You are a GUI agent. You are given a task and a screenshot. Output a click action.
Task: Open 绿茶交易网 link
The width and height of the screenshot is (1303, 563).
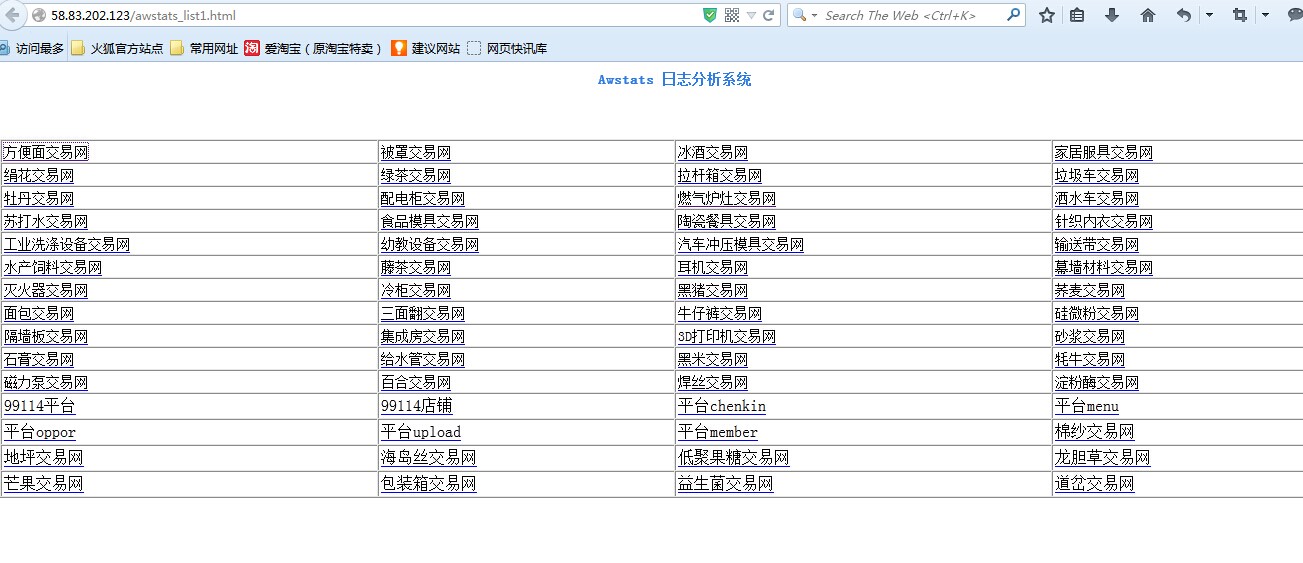click(x=416, y=175)
